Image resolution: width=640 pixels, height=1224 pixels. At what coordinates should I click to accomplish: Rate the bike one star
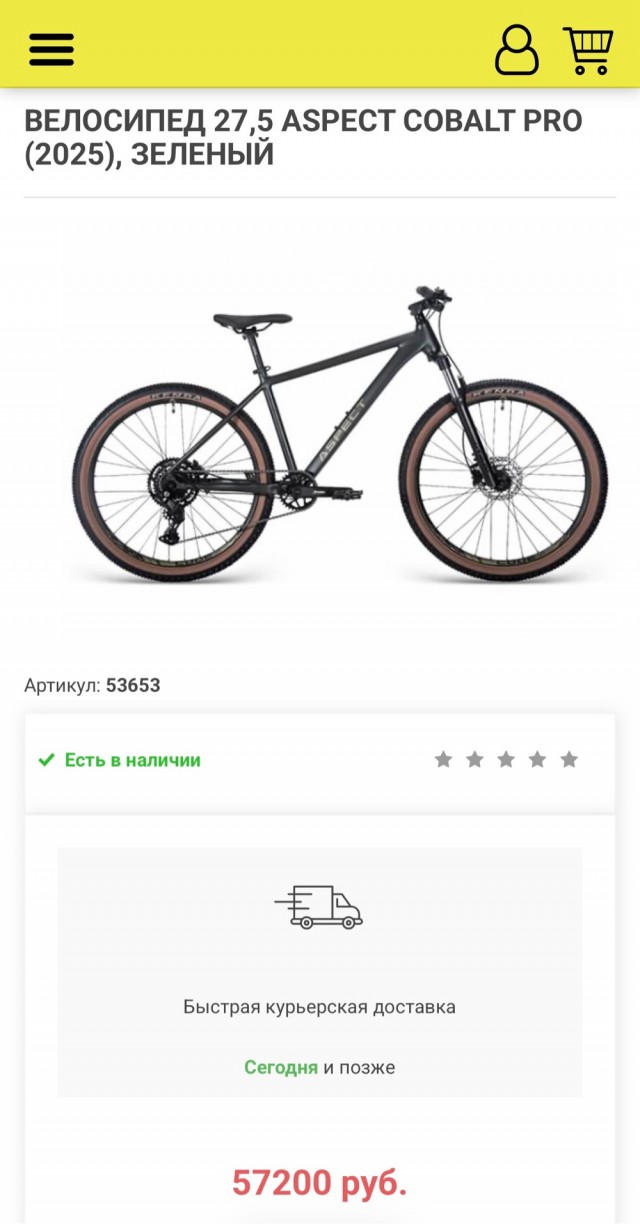tap(443, 760)
